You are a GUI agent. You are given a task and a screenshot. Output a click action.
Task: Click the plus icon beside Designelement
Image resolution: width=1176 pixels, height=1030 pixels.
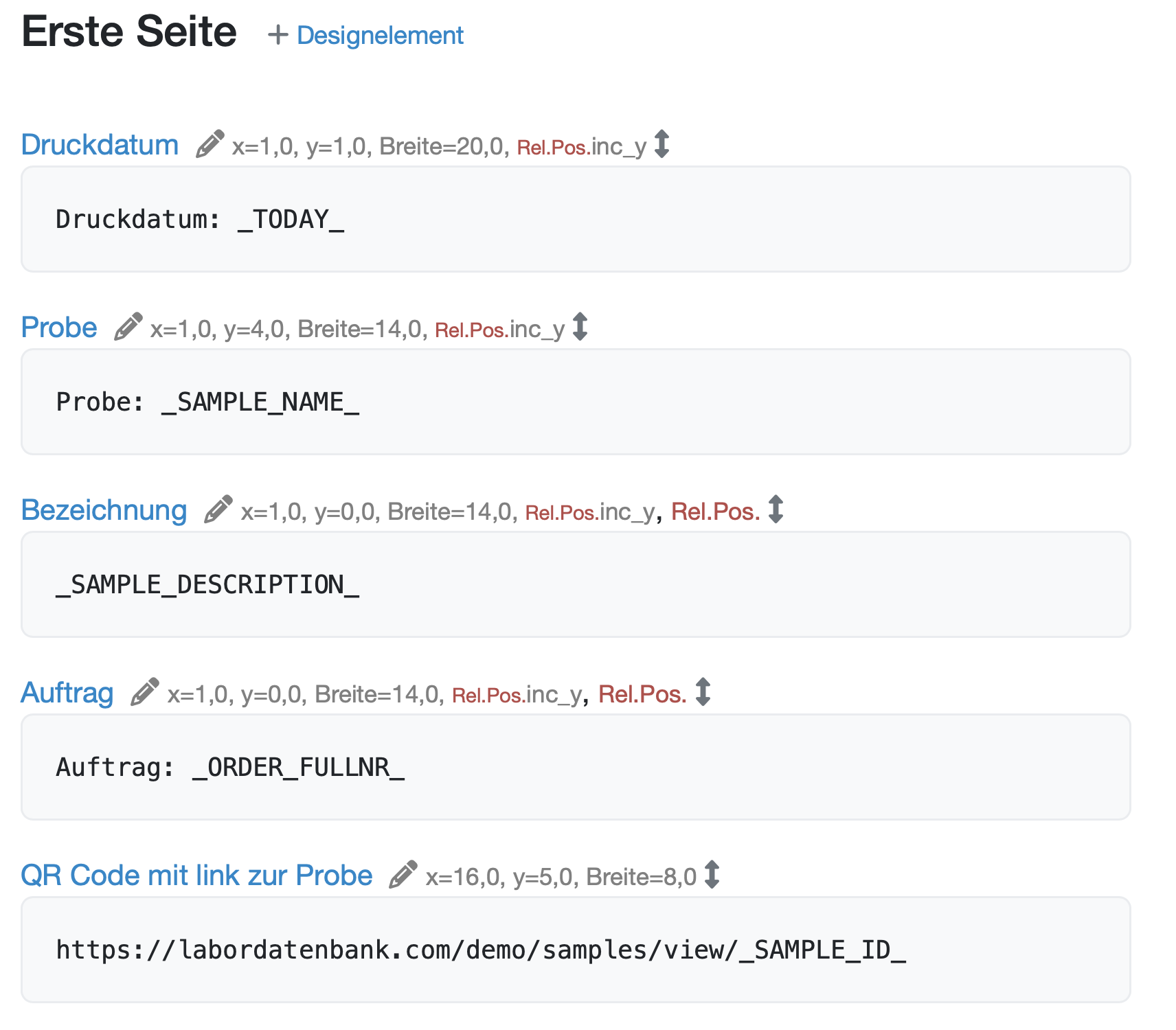pyautogui.click(x=278, y=35)
